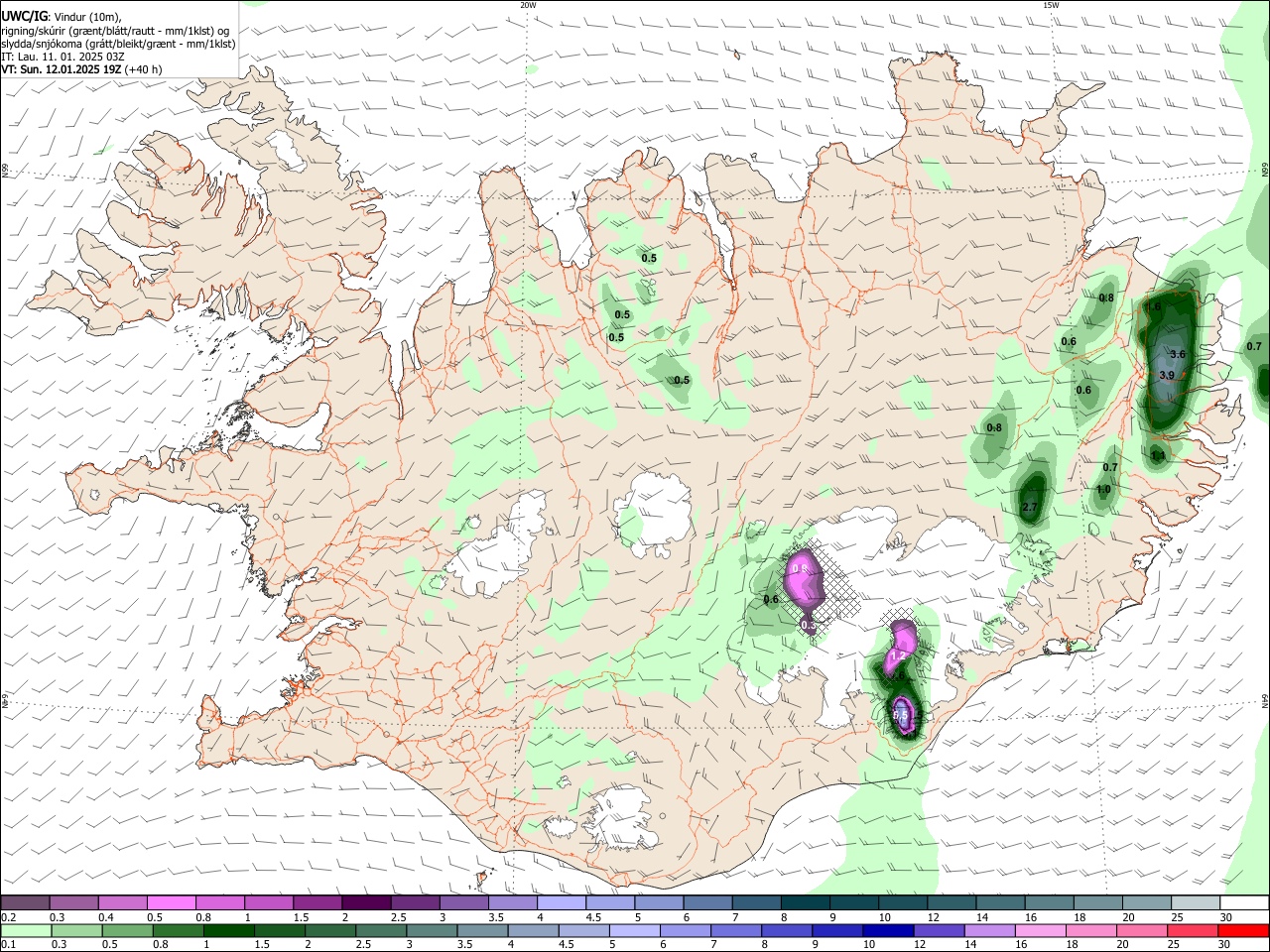The image size is (1270, 952).
Task: Select the bright magenta top-row swatch labeled 0.5
Action: 171,903
